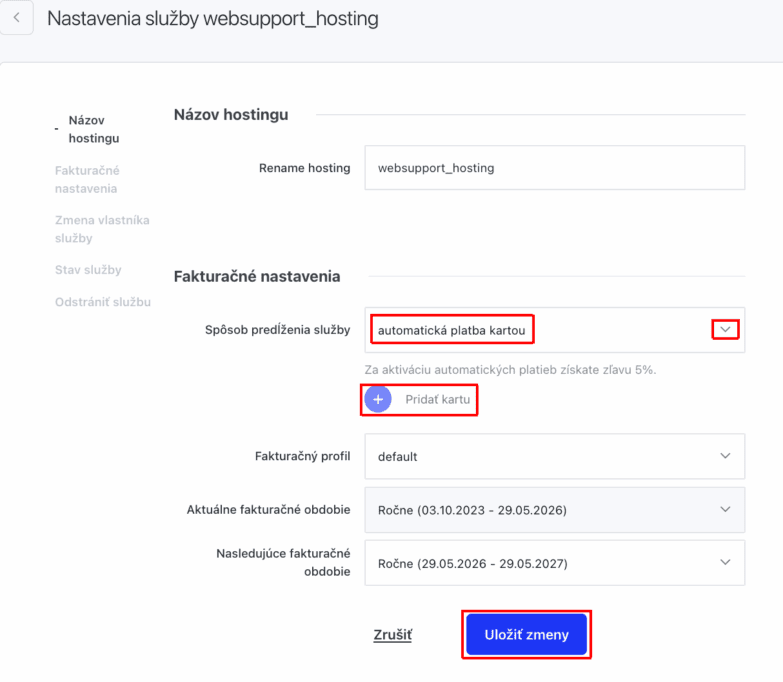Click the 'Zrušiť' link

tap(392, 635)
